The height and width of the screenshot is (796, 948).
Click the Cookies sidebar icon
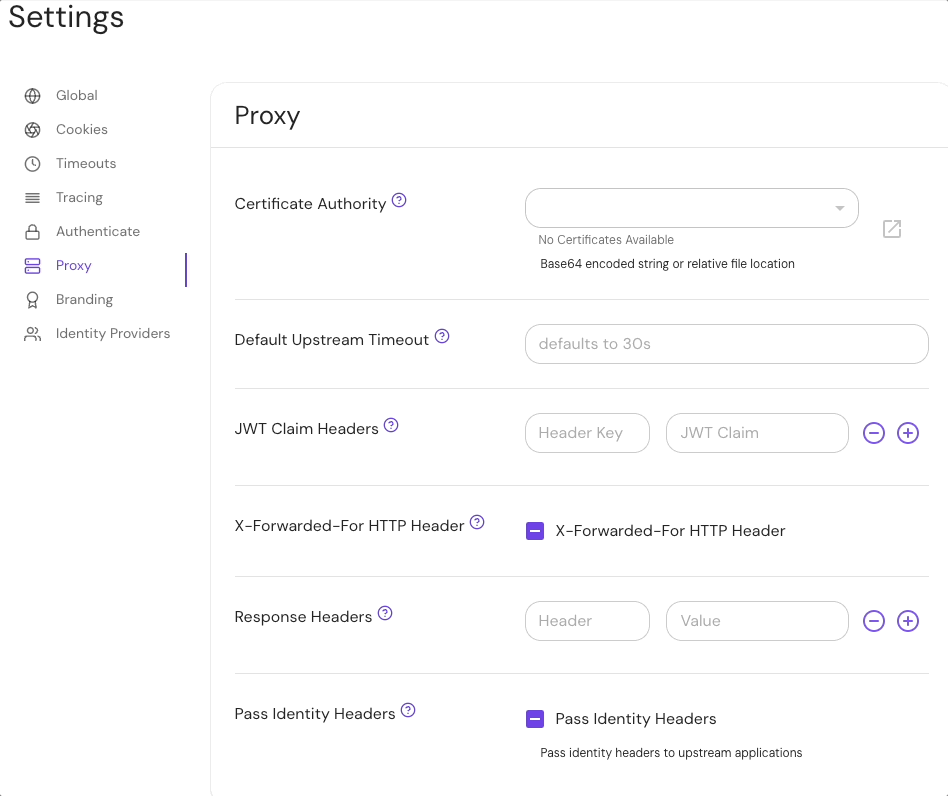(x=31, y=129)
